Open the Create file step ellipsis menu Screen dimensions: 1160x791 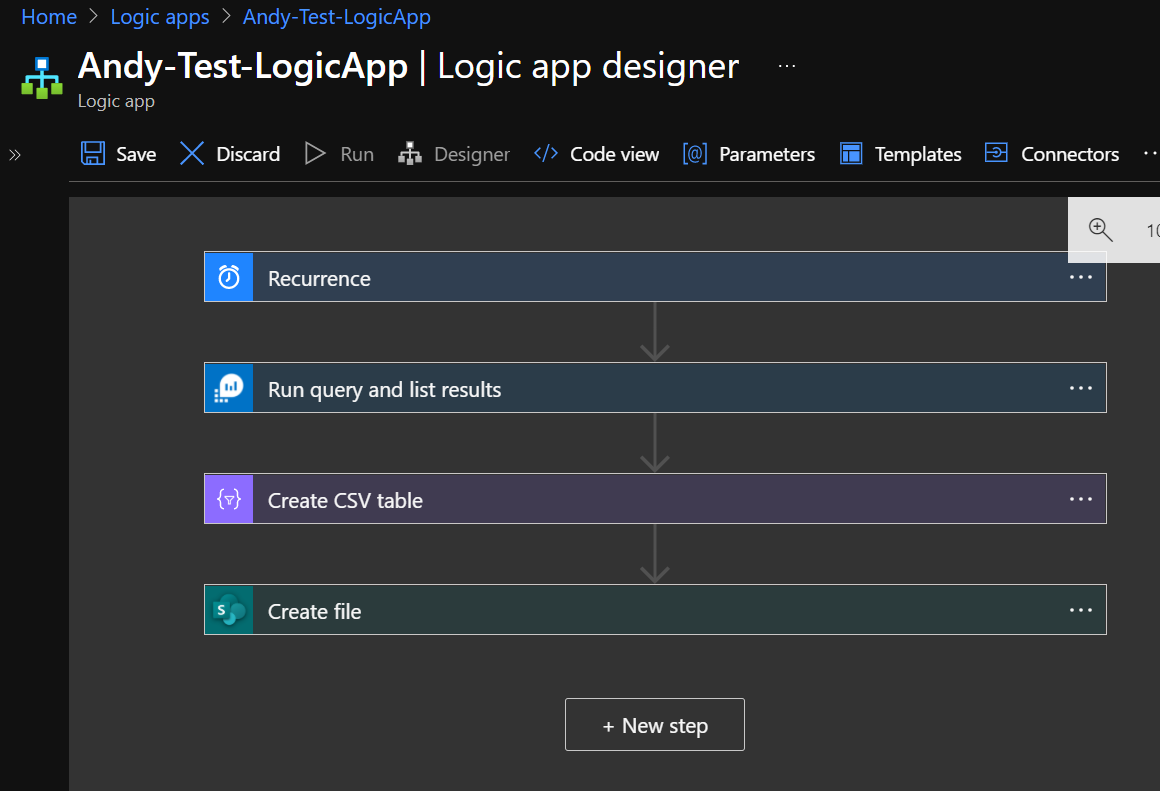1081,610
